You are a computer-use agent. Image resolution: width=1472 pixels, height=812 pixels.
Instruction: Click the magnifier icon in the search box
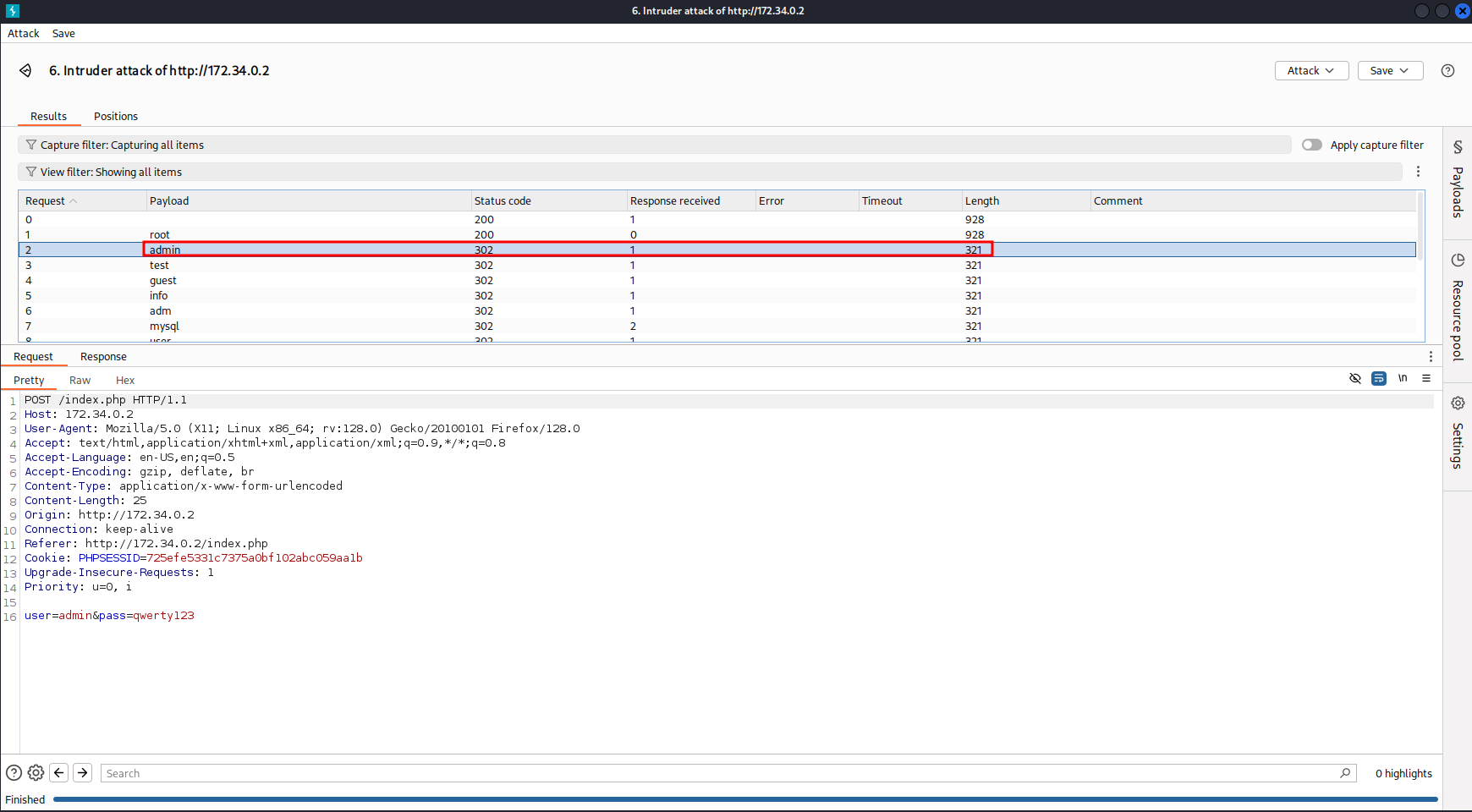point(1345,773)
